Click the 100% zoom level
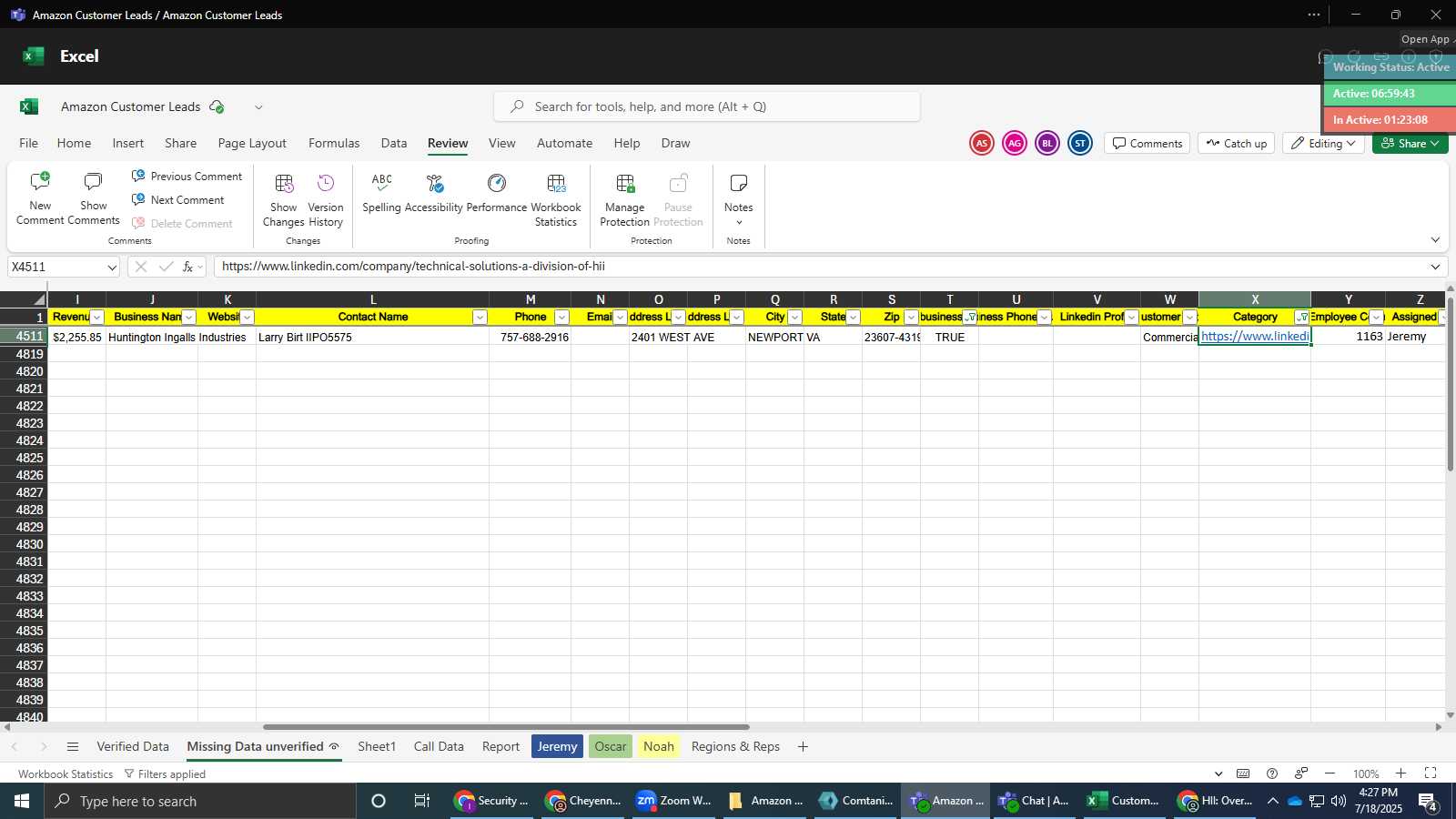The width and height of the screenshot is (1456, 819). coord(1366,773)
